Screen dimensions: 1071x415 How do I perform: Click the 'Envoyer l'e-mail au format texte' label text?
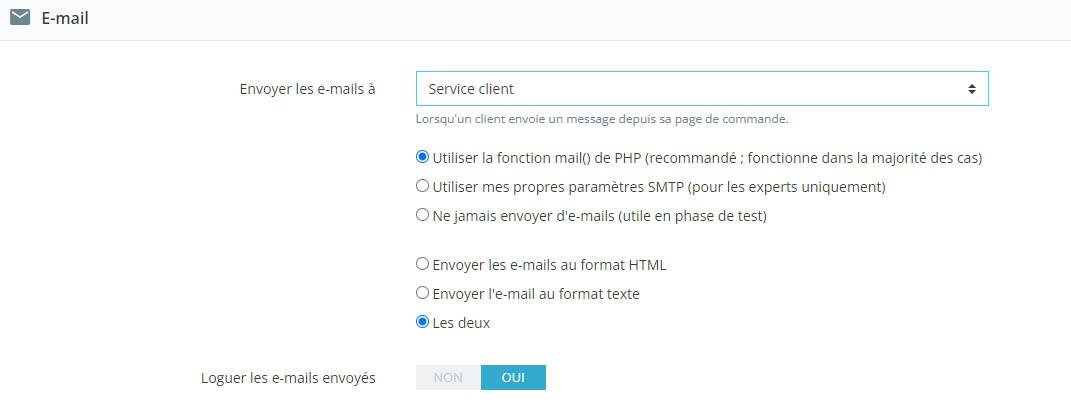point(536,294)
